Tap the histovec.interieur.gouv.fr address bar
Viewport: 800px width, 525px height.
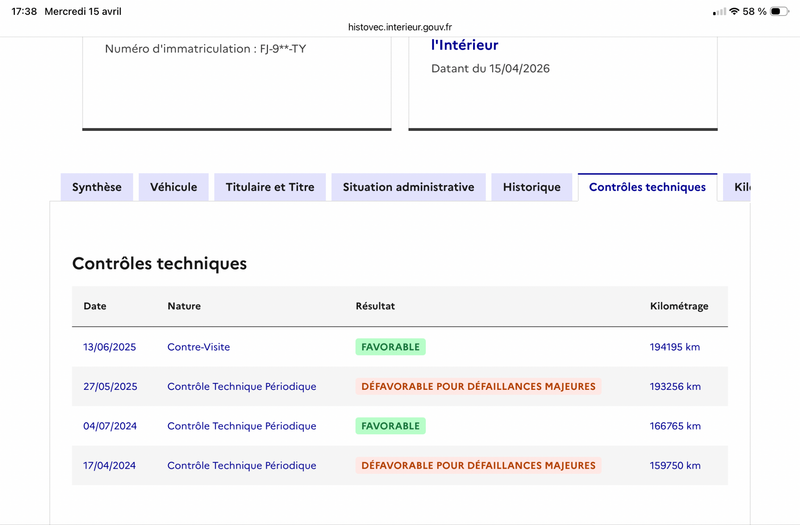(400, 27)
